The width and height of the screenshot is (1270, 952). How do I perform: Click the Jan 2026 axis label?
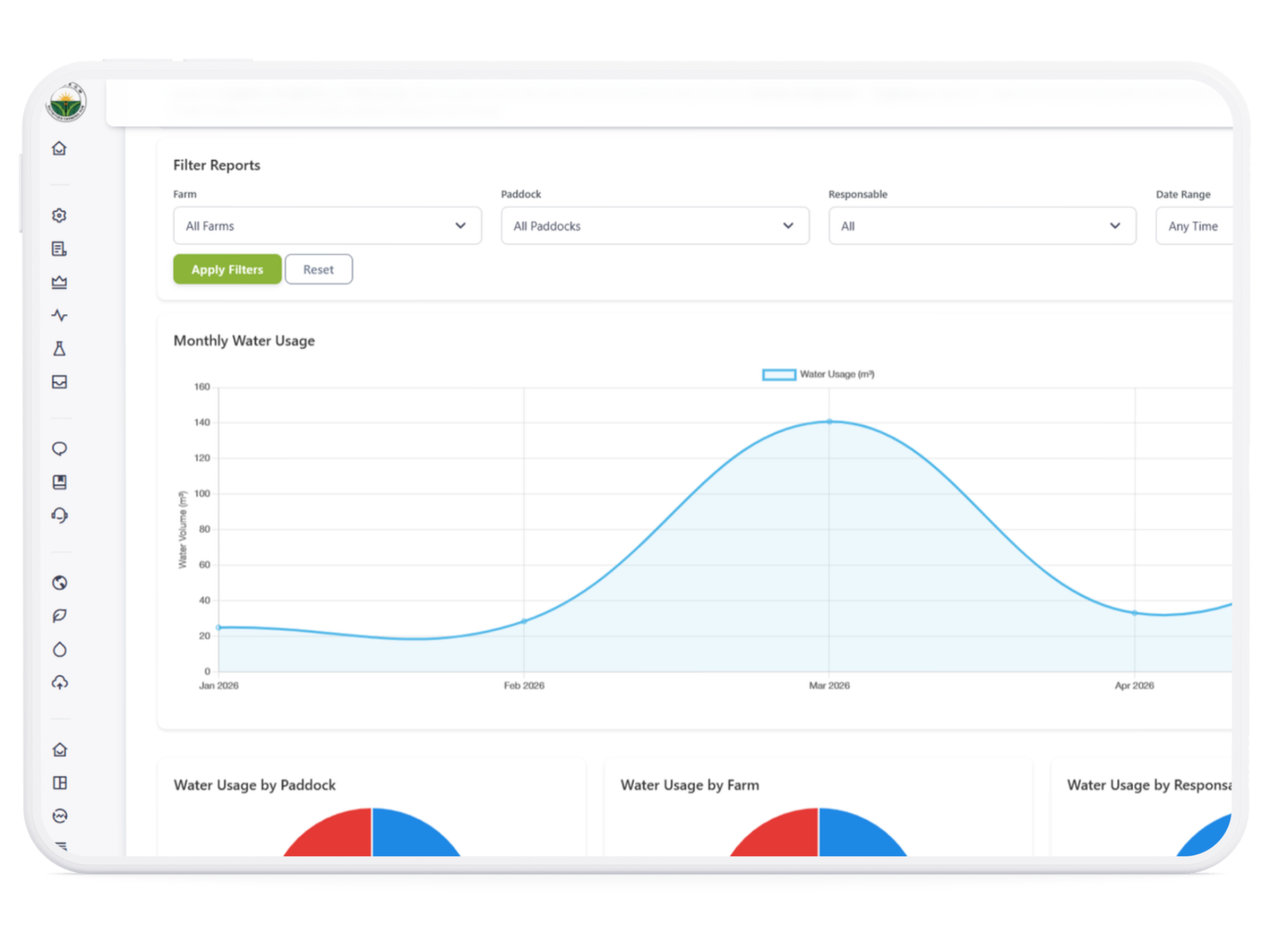pos(218,685)
